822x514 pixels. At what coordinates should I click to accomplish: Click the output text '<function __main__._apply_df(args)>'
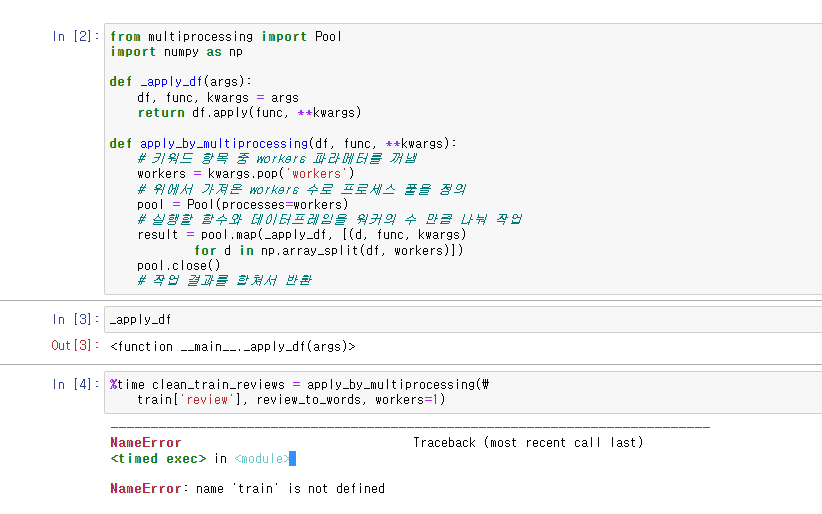click(233, 347)
